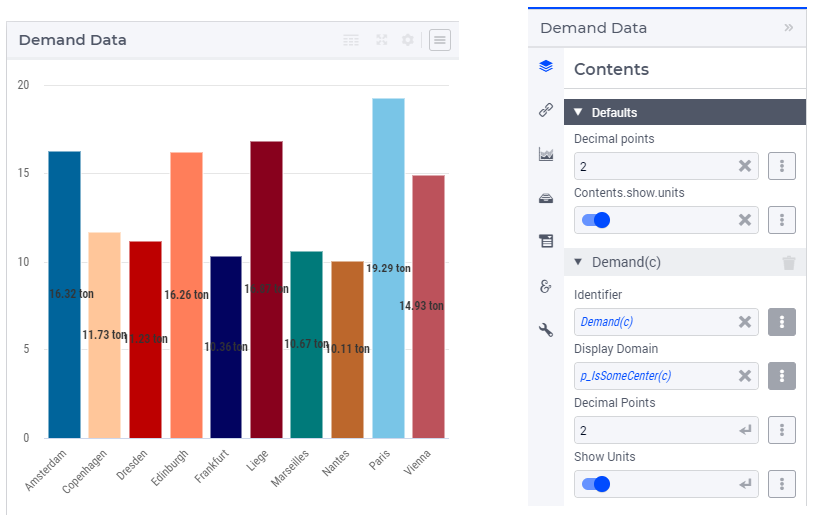Open the Contents layers tab icon
814x517 pixels.
[545, 67]
